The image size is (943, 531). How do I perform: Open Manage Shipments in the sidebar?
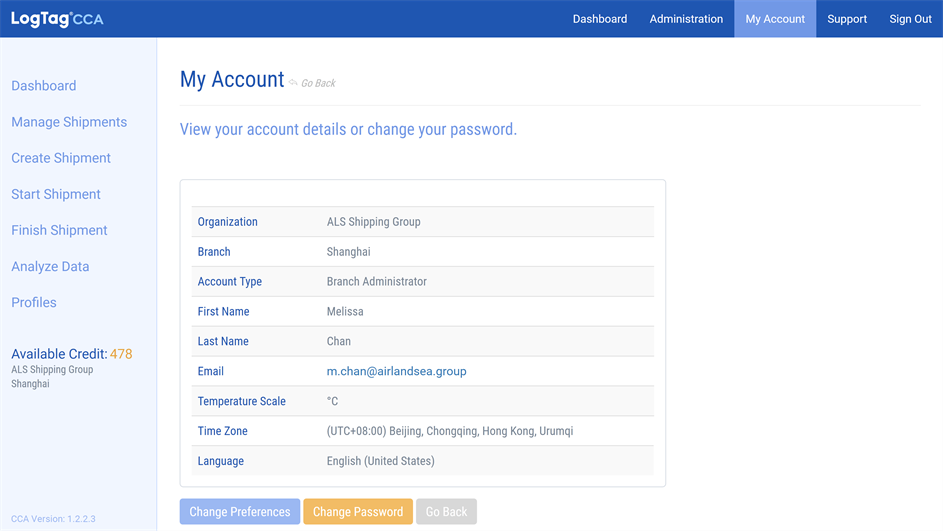pos(69,122)
